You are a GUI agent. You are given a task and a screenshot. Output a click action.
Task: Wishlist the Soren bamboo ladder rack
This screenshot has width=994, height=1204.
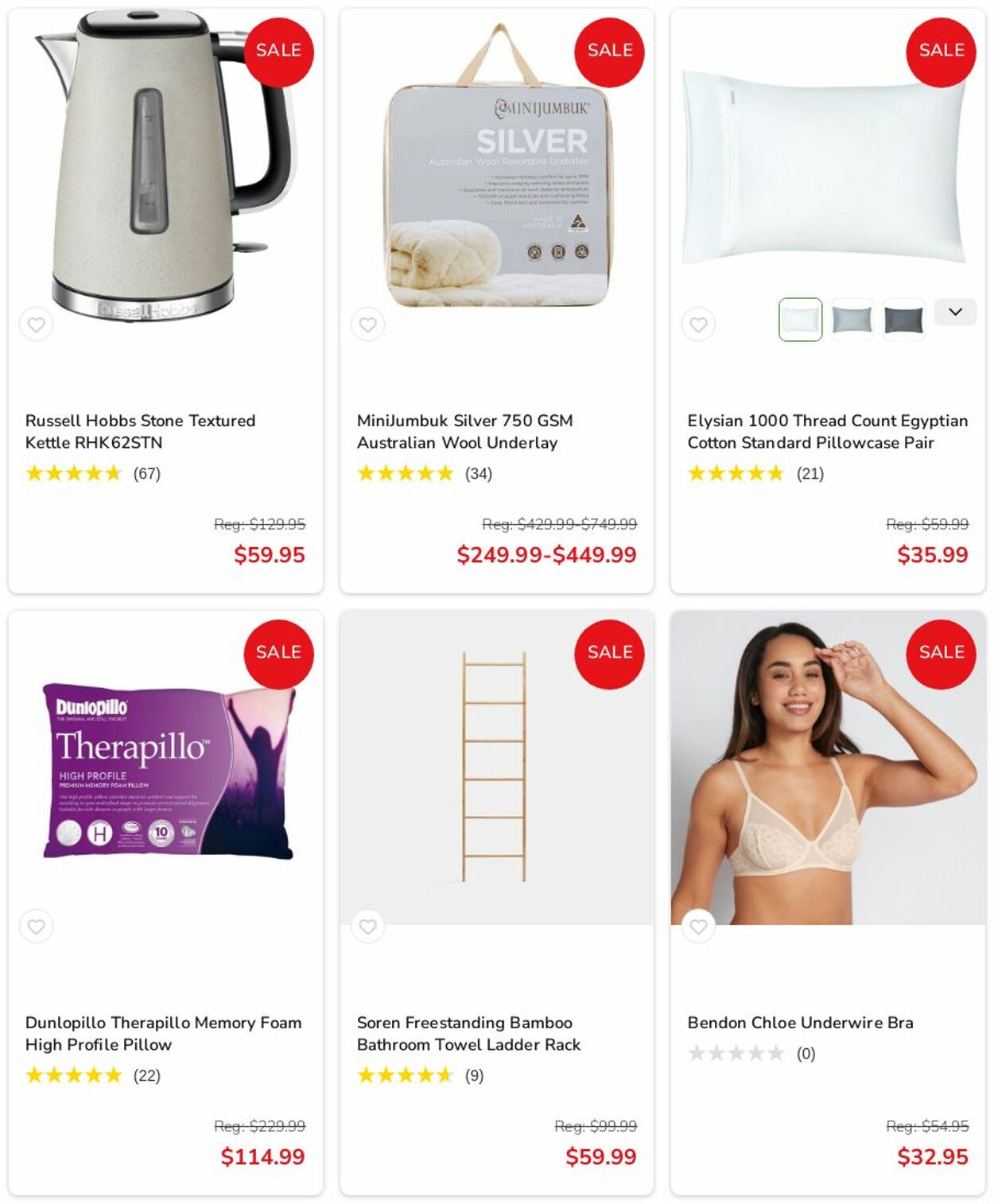pyautogui.click(x=367, y=926)
